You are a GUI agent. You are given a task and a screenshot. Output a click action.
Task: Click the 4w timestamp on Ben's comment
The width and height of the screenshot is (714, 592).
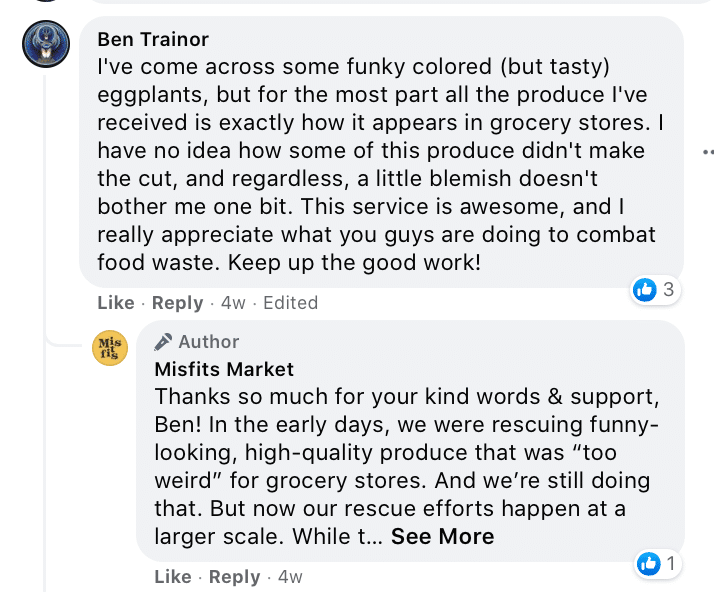click(x=233, y=303)
